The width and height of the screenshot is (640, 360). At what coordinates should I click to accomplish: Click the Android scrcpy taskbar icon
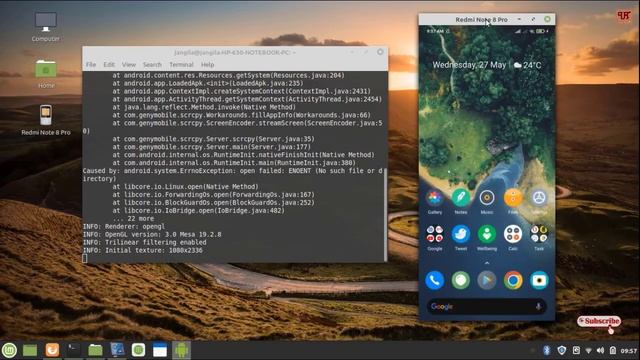point(181,350)
